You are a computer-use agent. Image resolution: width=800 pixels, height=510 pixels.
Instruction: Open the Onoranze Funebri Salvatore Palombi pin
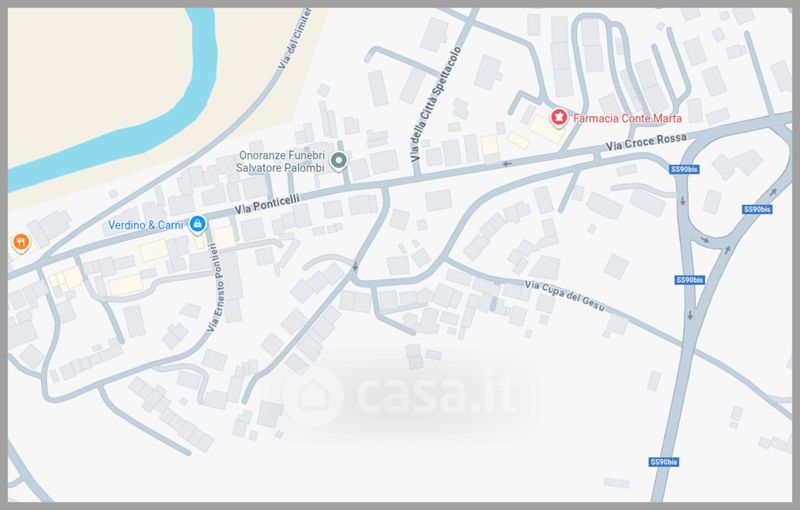[x=338, y=161]
